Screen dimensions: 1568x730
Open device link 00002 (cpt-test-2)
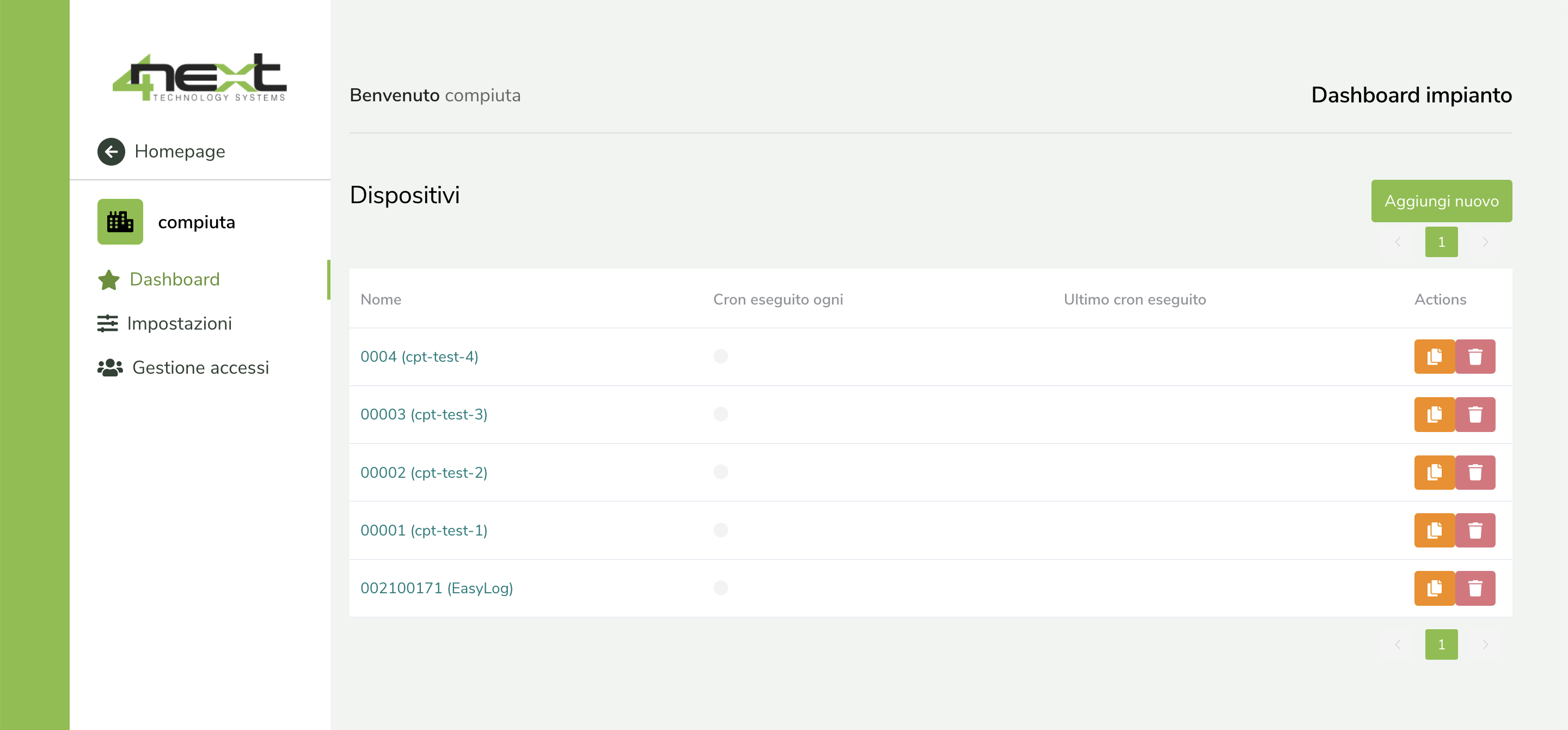(x=424, y=472)
